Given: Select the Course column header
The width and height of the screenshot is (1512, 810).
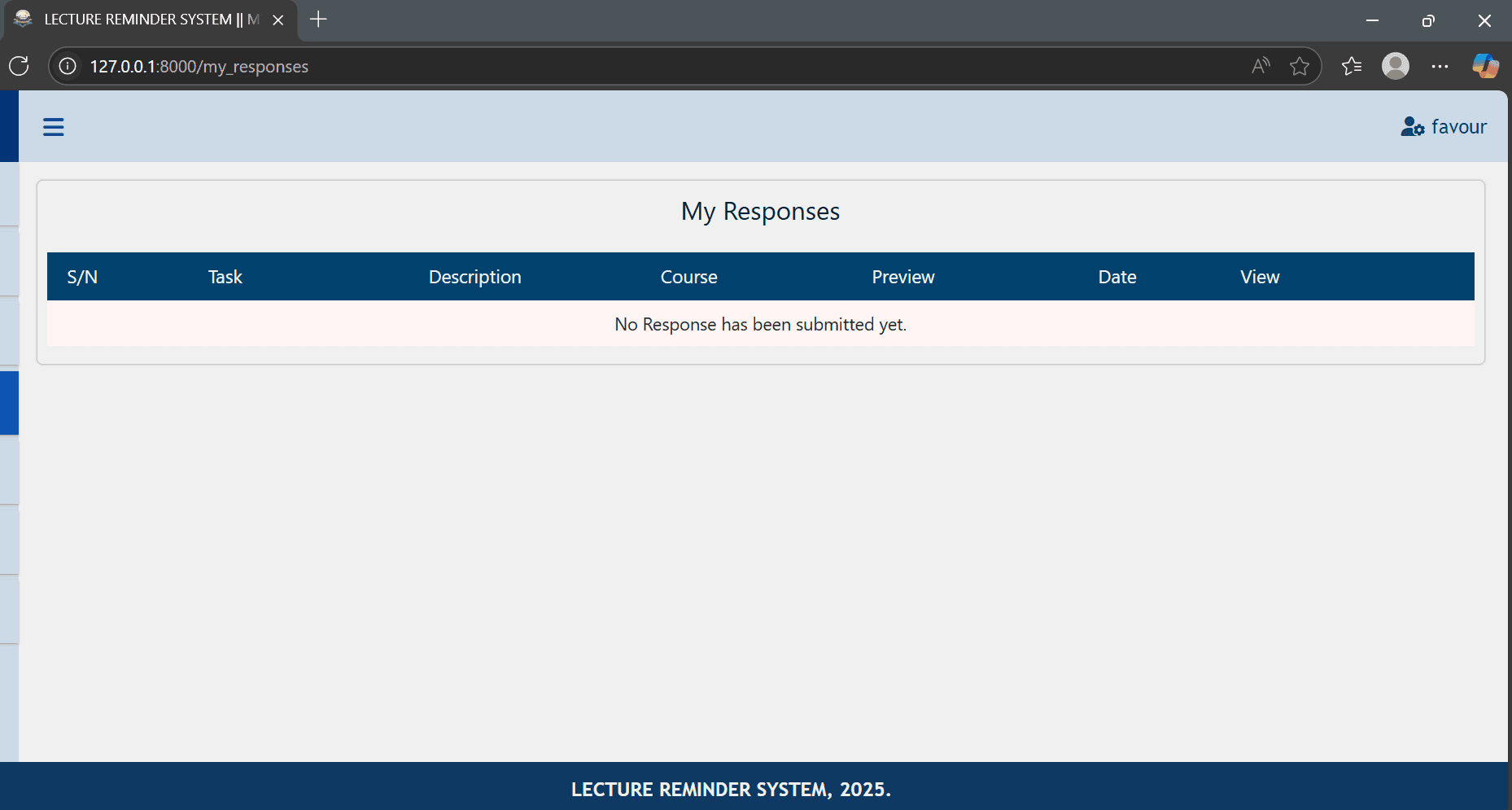Looking at the screenshot, I should point(688,277).
